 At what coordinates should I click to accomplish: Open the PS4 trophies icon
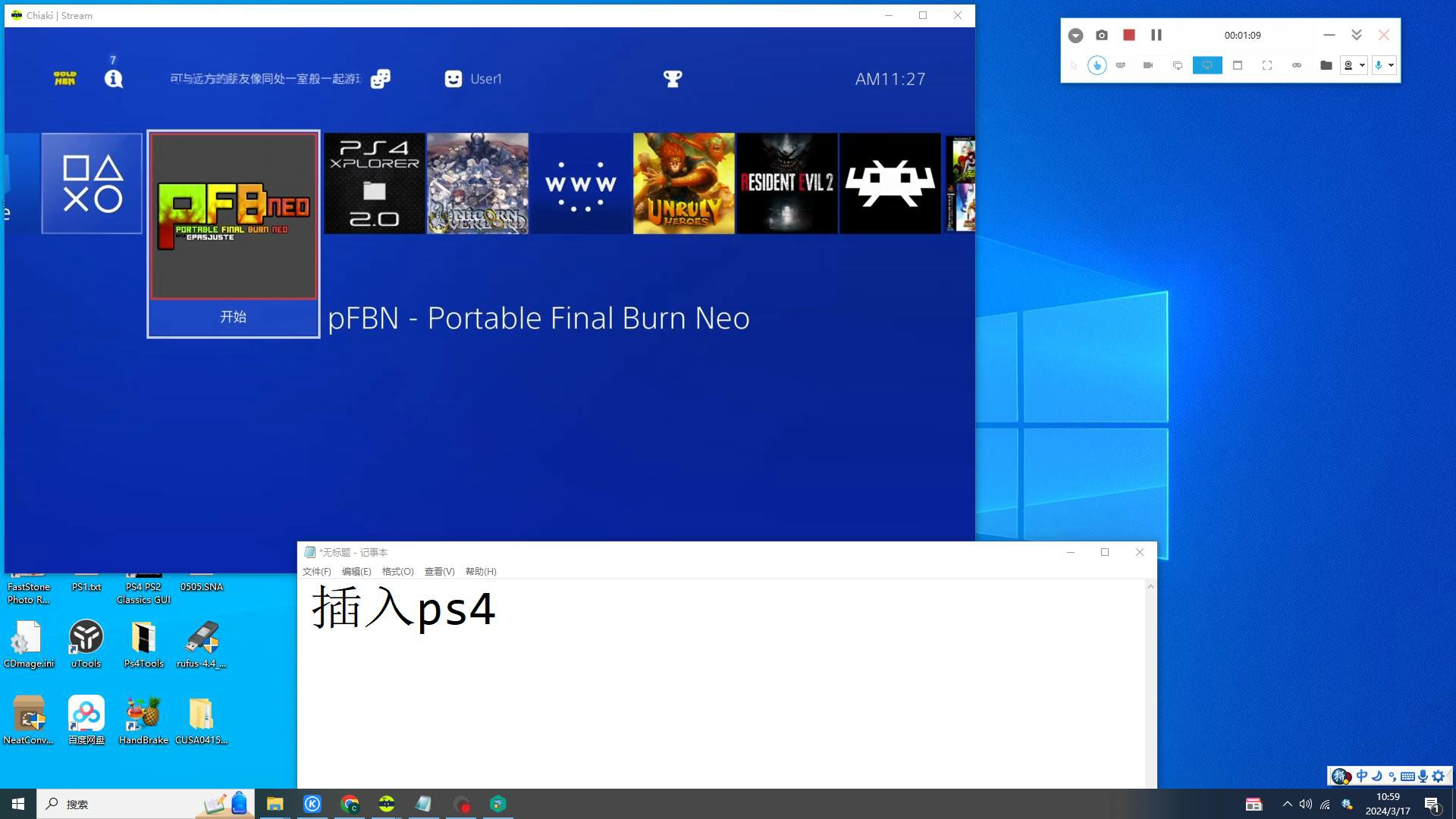672,79
